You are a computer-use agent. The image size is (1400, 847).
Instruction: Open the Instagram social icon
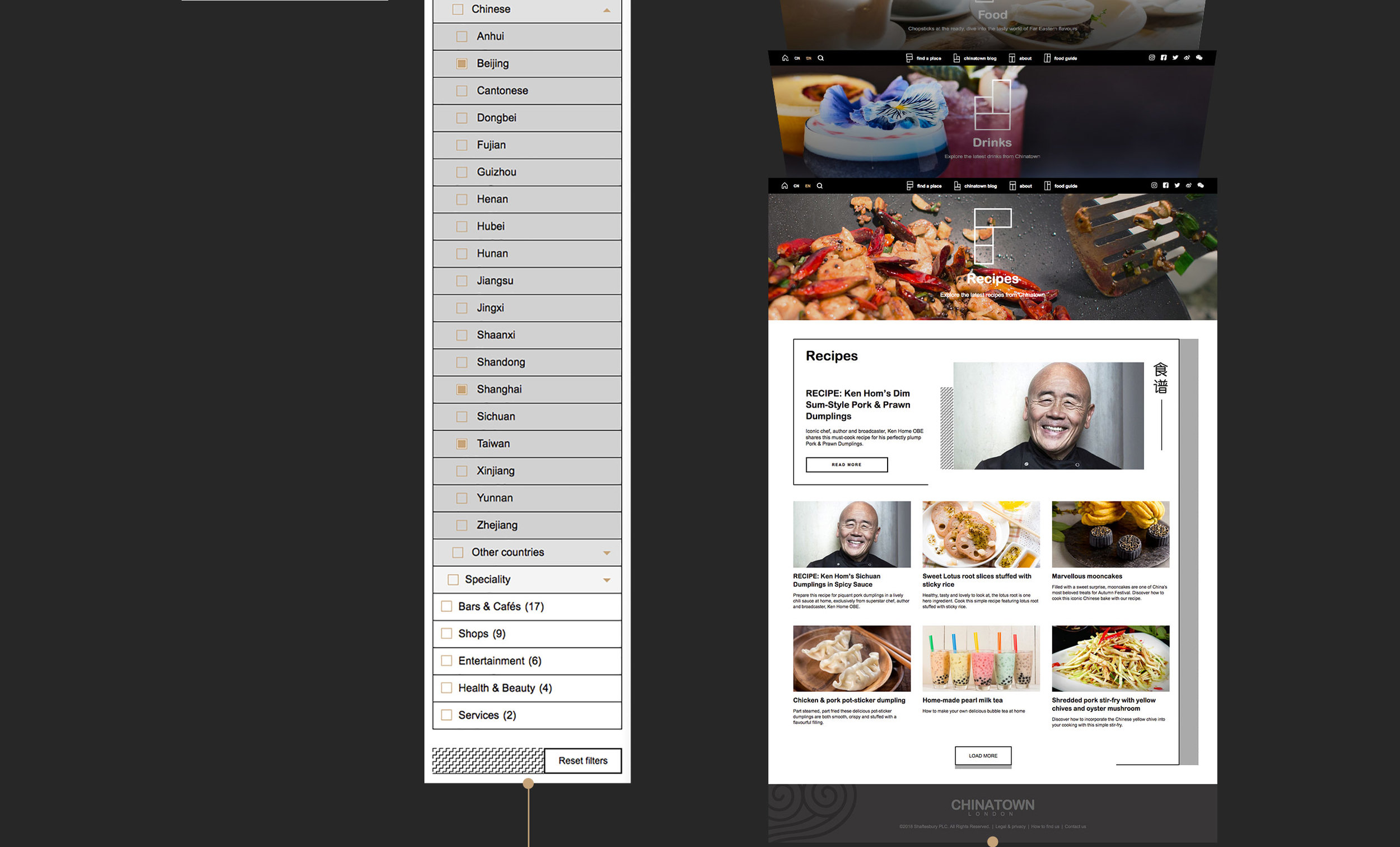pyautogui.click(x=1154, y=185)
